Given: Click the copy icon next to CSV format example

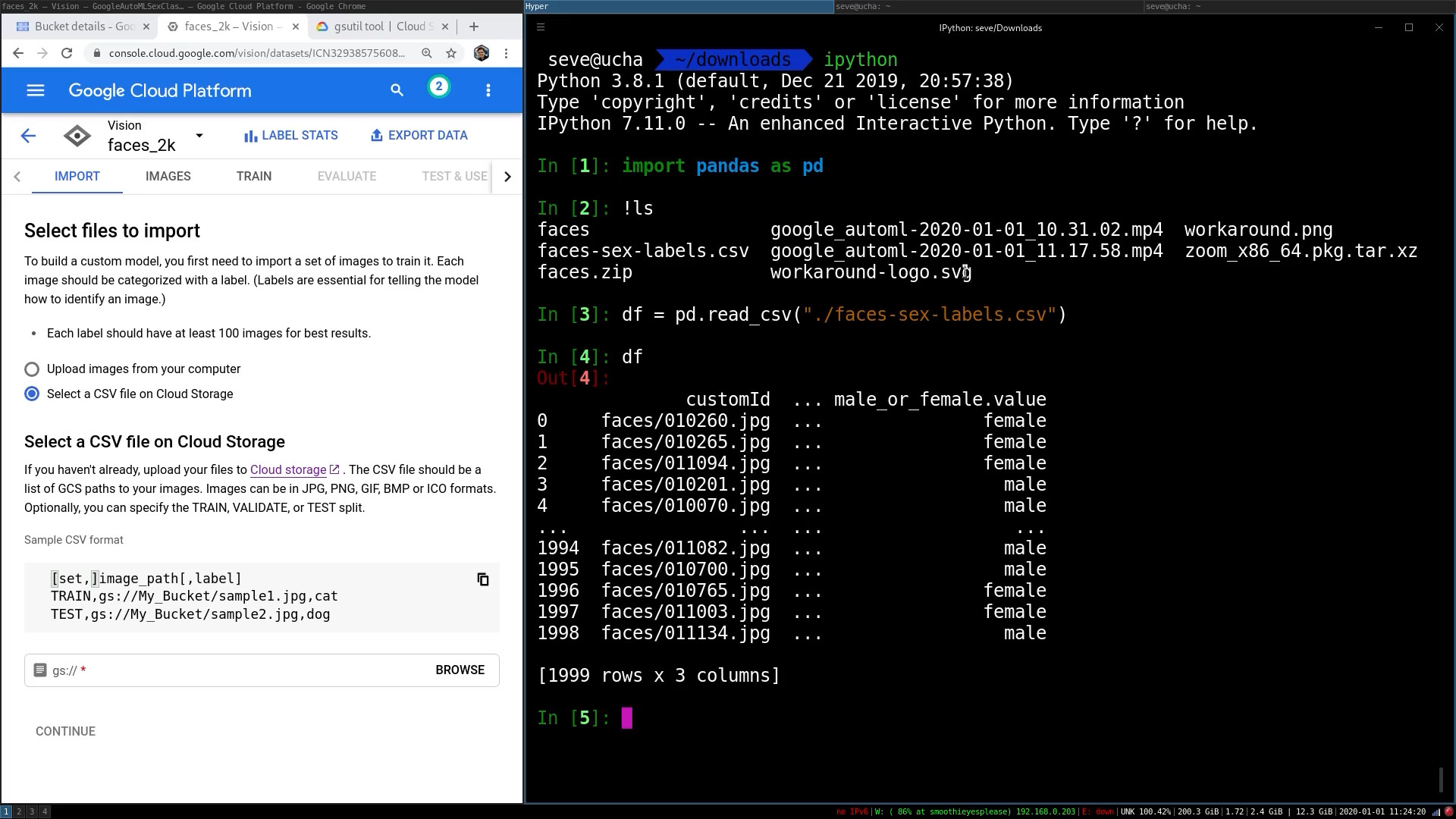Looking at the screenshot, I should click(x=483, y=579).
